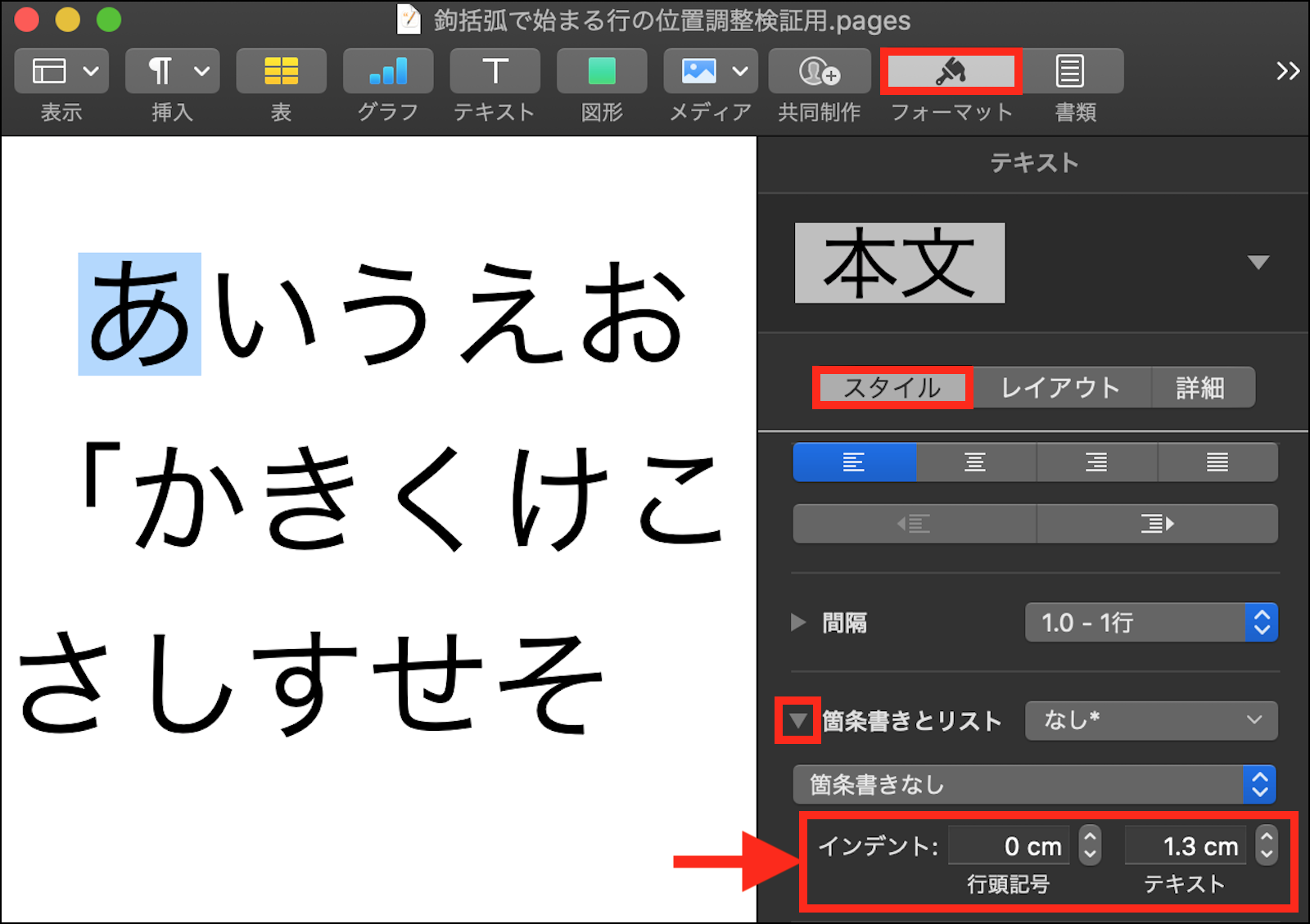
Task: Insert a table using the 表 icon
Action: click(x=281, y=71)
